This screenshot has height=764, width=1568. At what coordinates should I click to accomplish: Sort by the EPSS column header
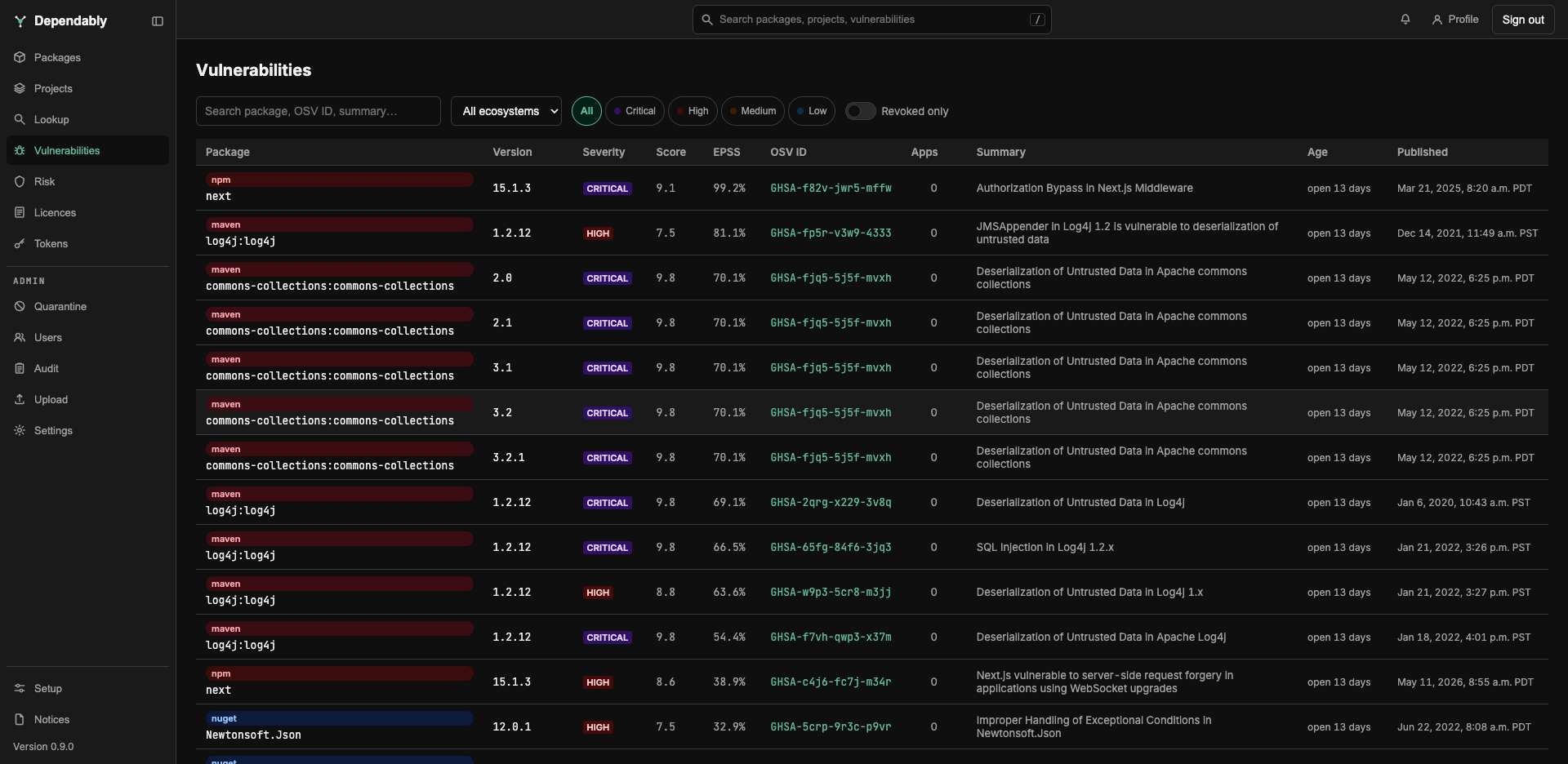726,153
